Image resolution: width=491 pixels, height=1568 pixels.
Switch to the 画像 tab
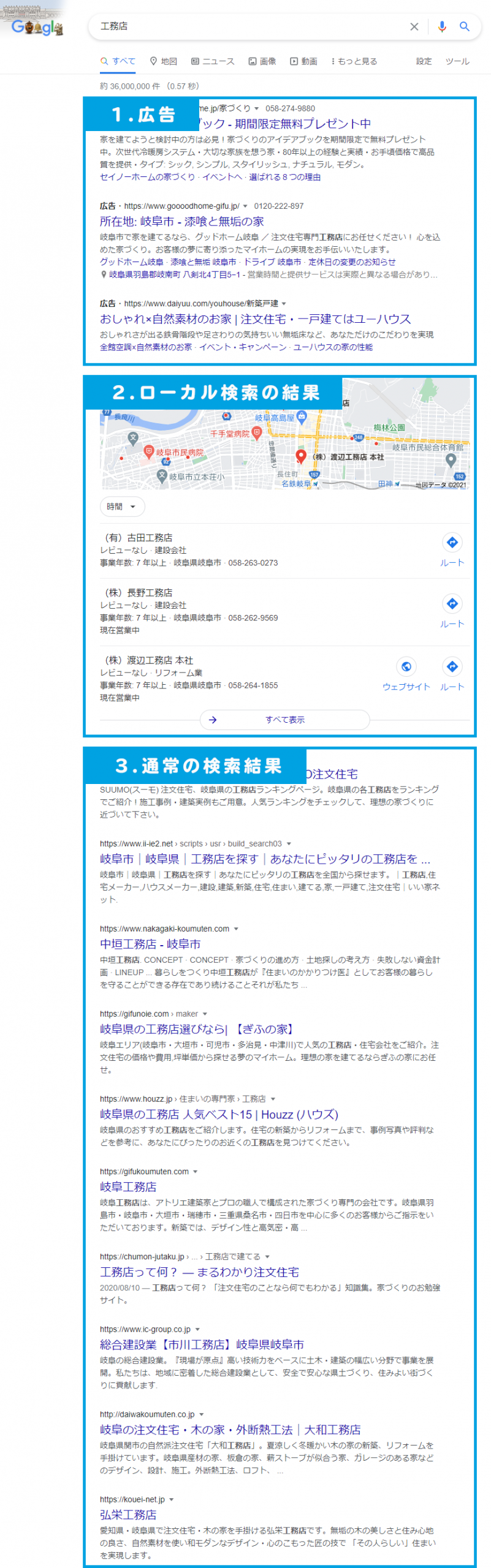262,61
